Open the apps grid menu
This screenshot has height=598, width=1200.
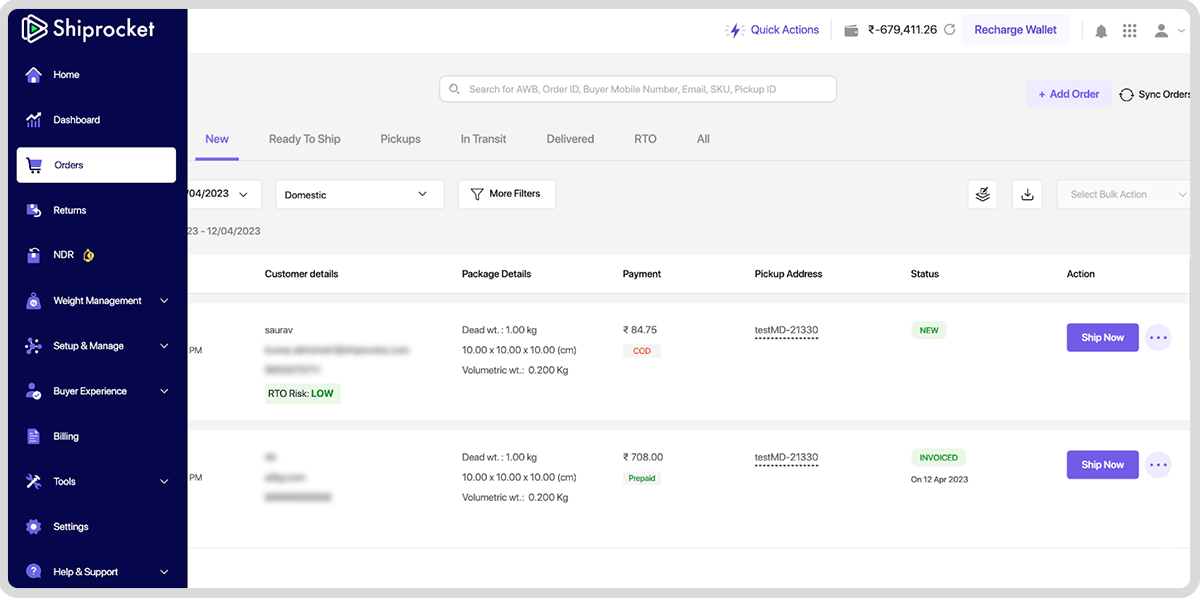point(1130,31)
